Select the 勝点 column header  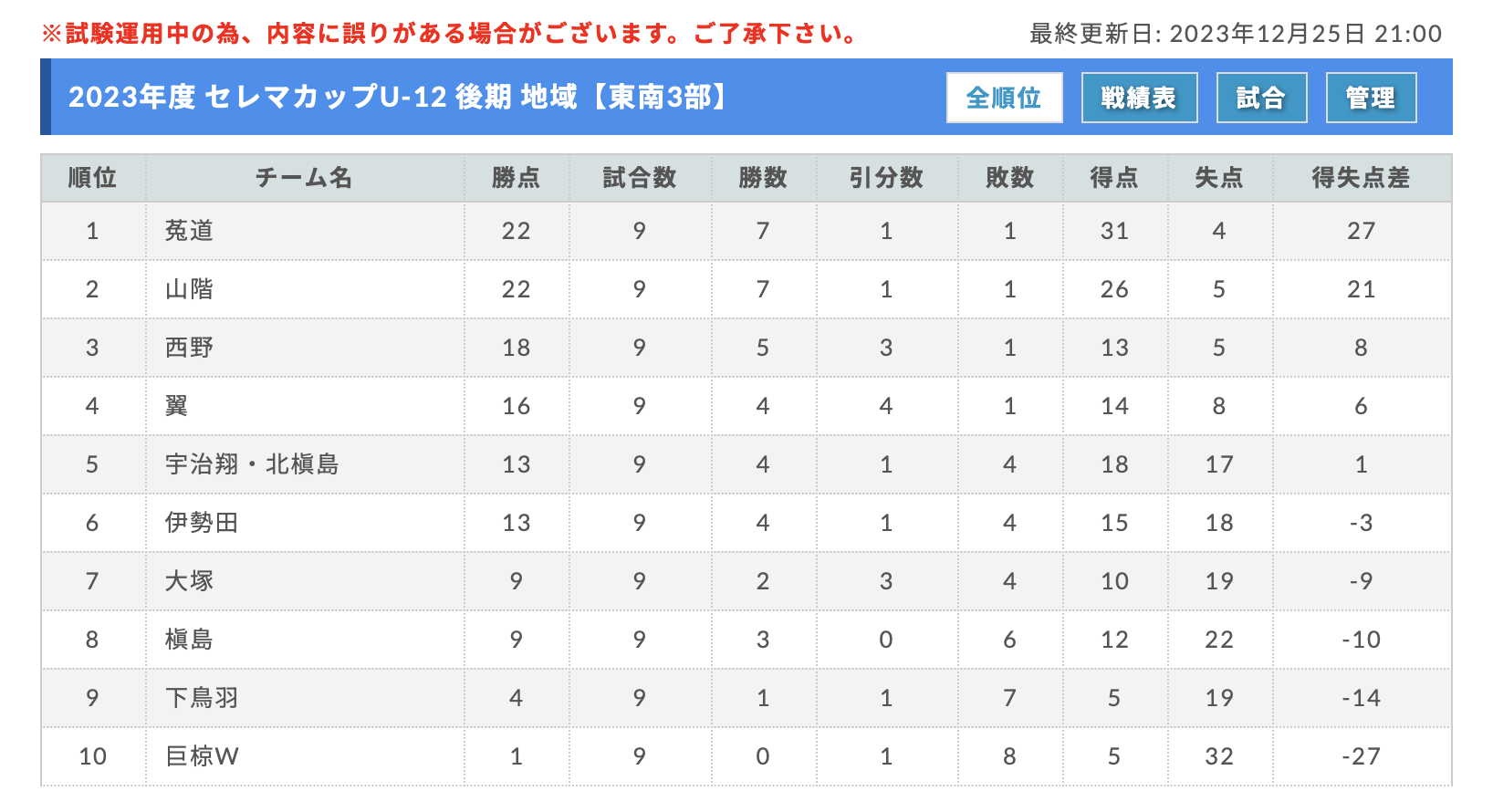517,178
